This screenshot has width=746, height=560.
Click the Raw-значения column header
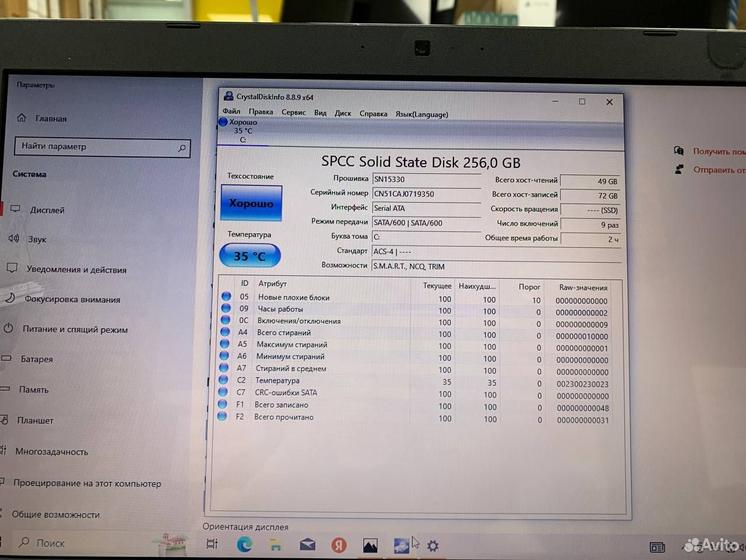[583, 287]
